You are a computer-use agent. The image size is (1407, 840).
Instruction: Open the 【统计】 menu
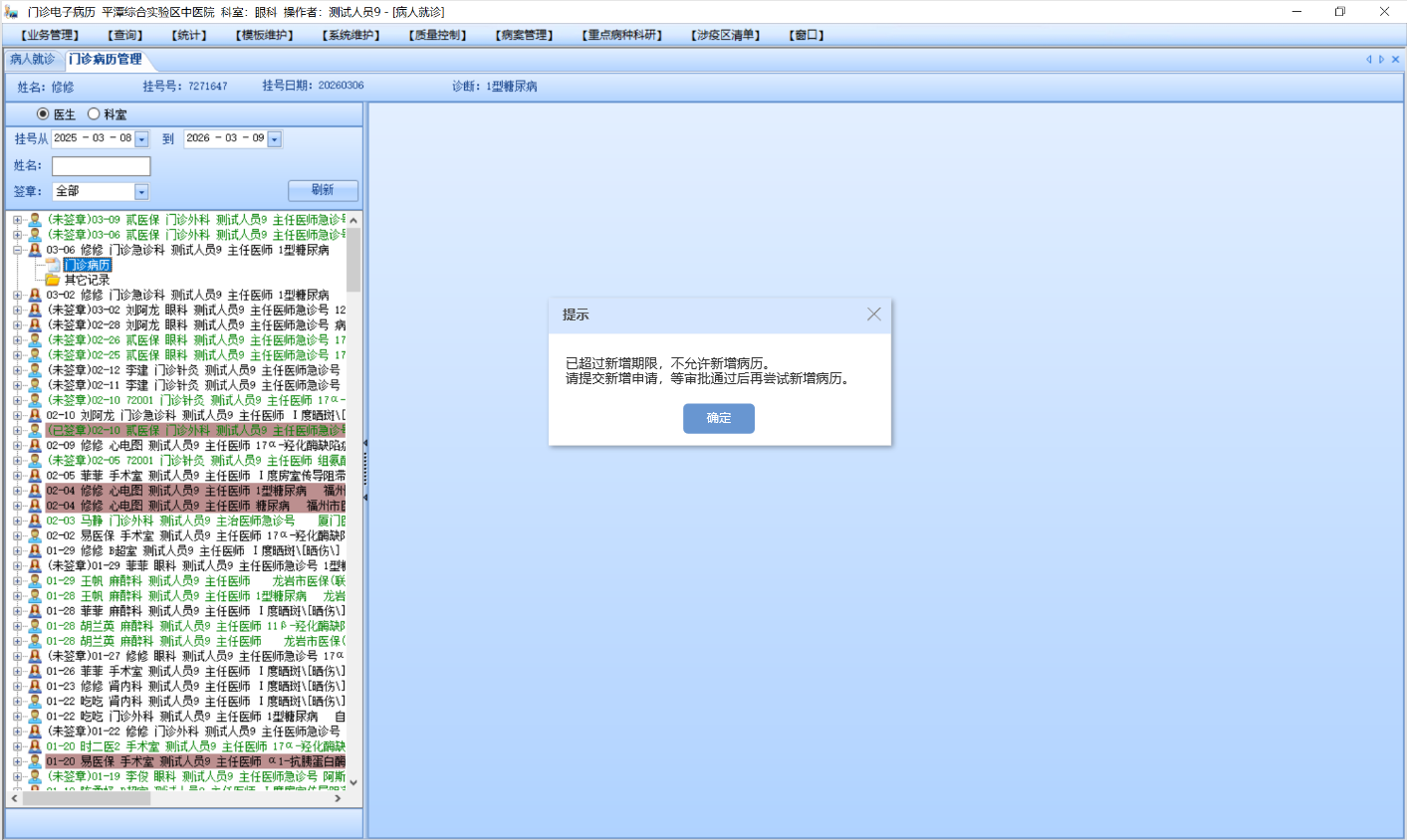[189, 35]
